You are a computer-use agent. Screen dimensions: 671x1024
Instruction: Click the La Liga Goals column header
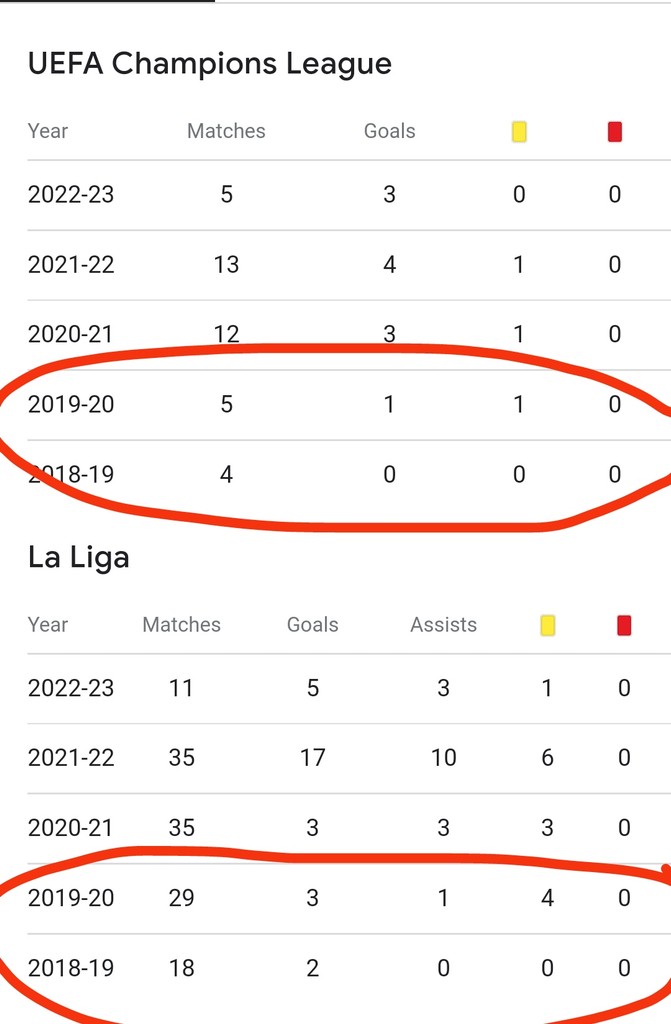[x=313, y=625]
